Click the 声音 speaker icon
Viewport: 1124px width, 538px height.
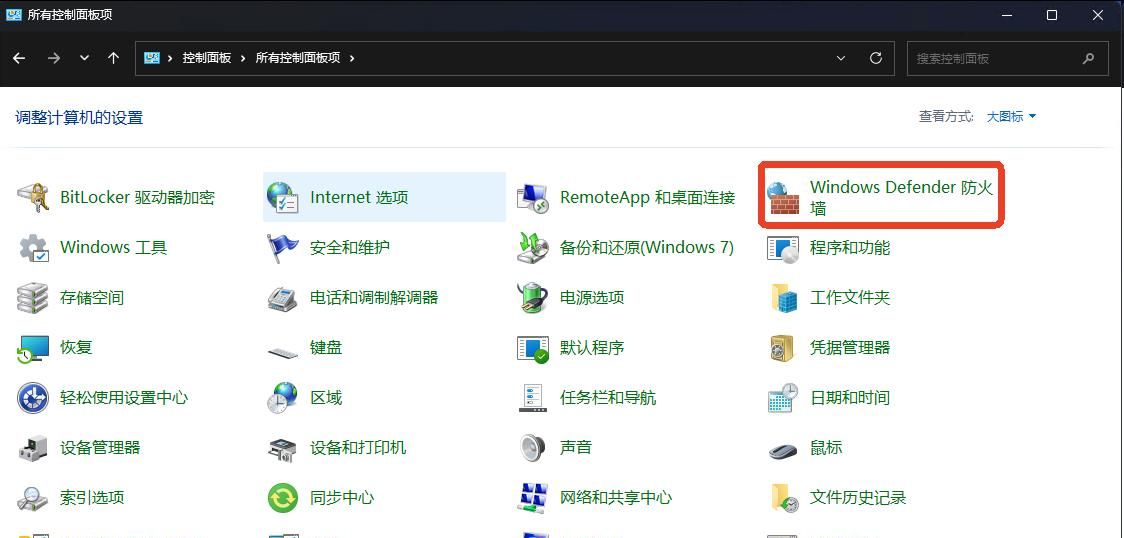pyautogui.click(x=533, y=448)
